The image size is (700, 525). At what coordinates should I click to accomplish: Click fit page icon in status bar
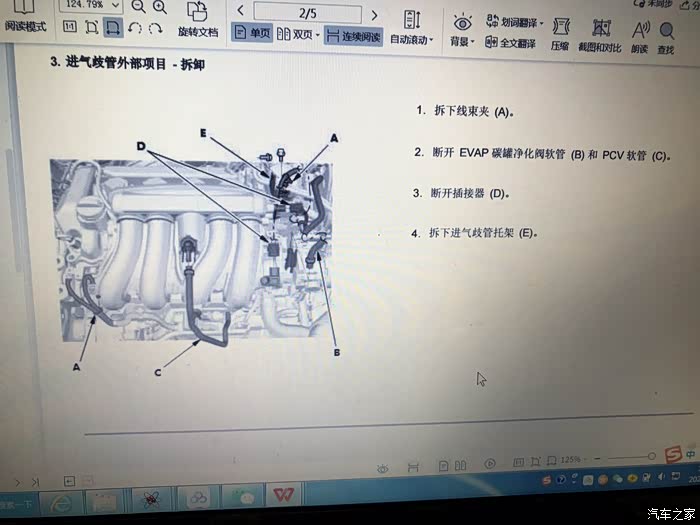pos(535,462)
